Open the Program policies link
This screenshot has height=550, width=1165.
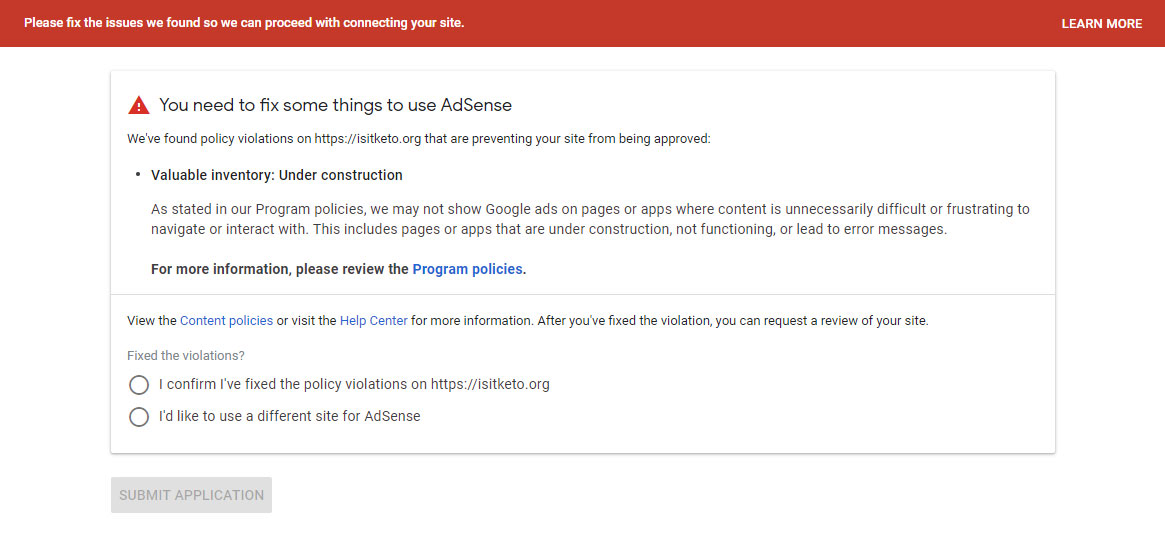[467, 269]
